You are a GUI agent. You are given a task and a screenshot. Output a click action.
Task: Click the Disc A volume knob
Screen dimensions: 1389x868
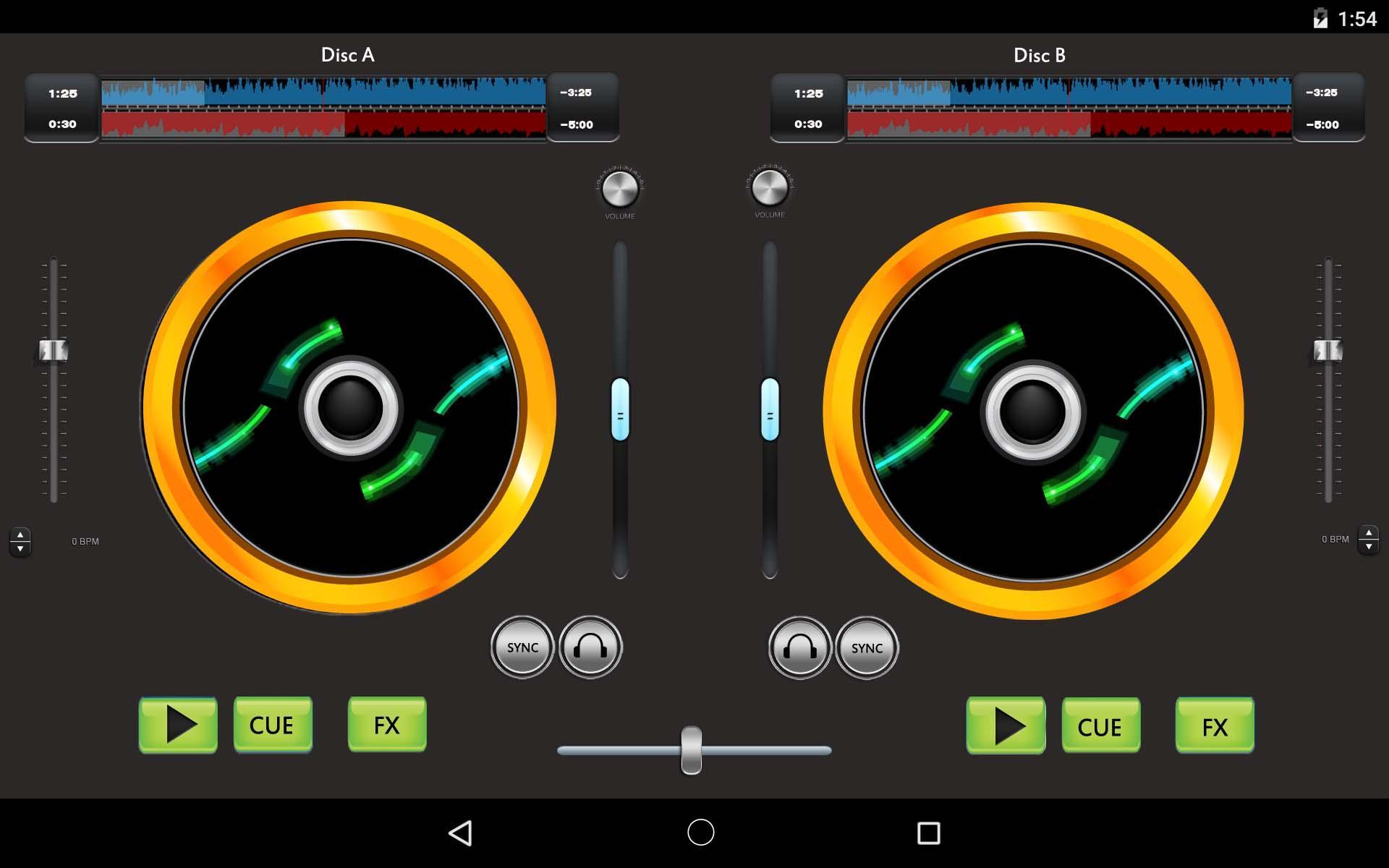[x=620, y=190]
